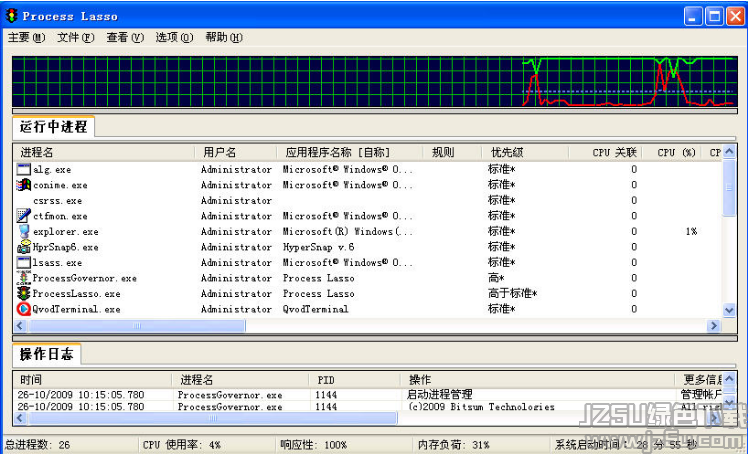
Task: Click the ctfmon.exe pen icon
Action: pyautogui.click(x=23, y=216)
